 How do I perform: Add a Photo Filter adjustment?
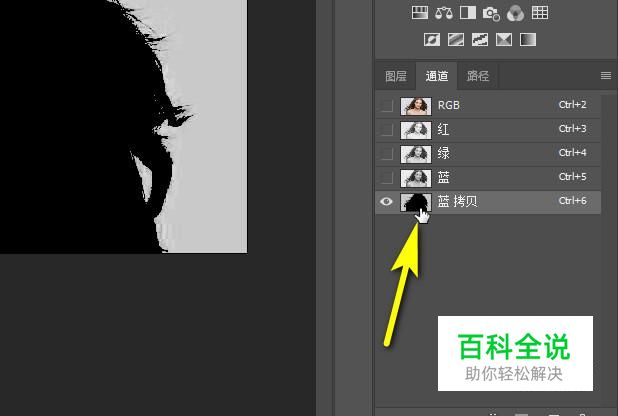[x=491, y=13]
